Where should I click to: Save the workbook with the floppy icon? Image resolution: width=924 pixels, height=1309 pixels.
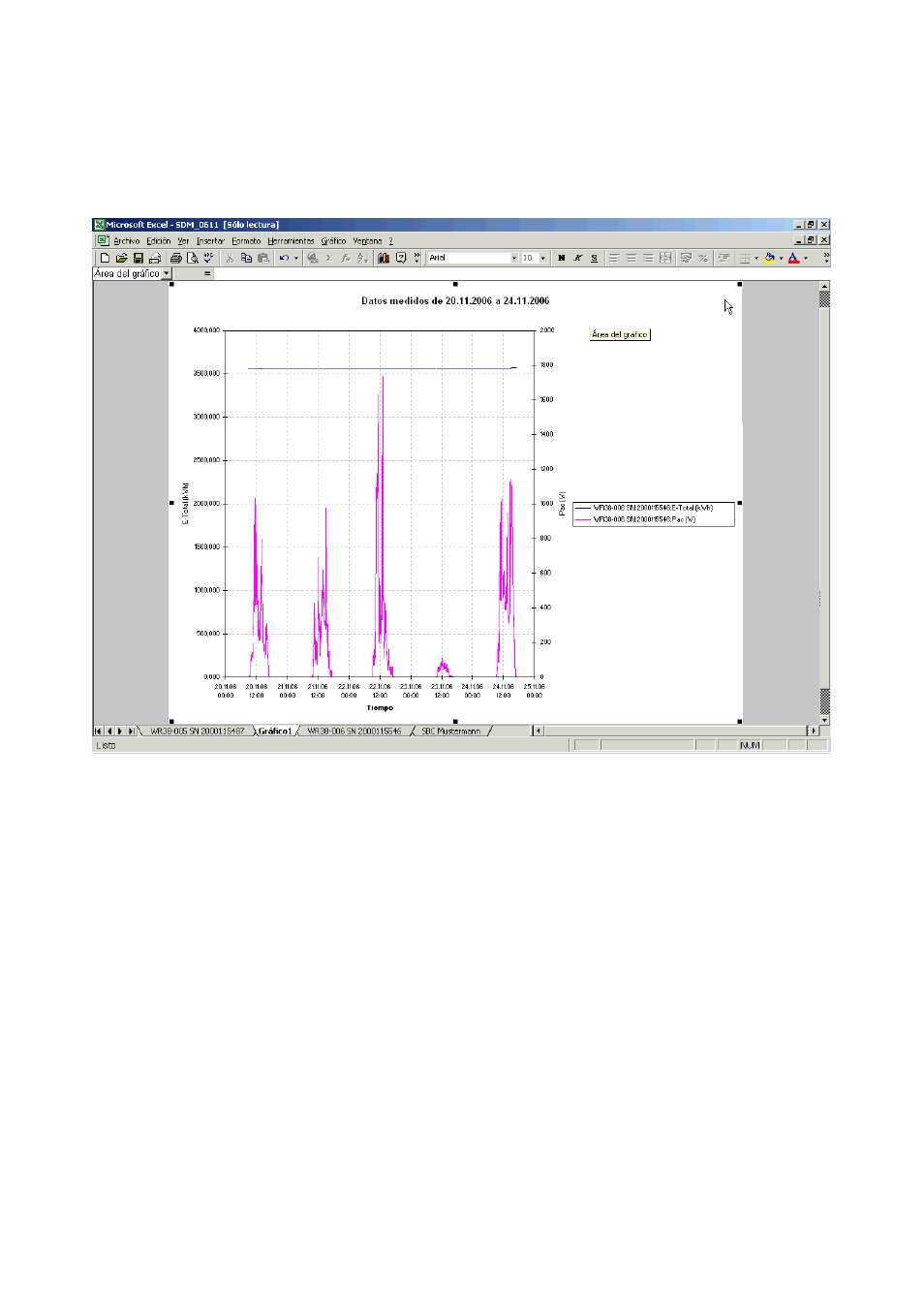click(x=138, y=258)
